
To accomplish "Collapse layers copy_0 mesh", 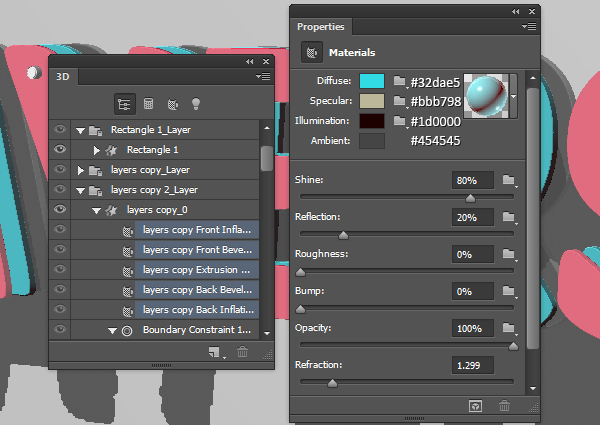I will (96, 210).
